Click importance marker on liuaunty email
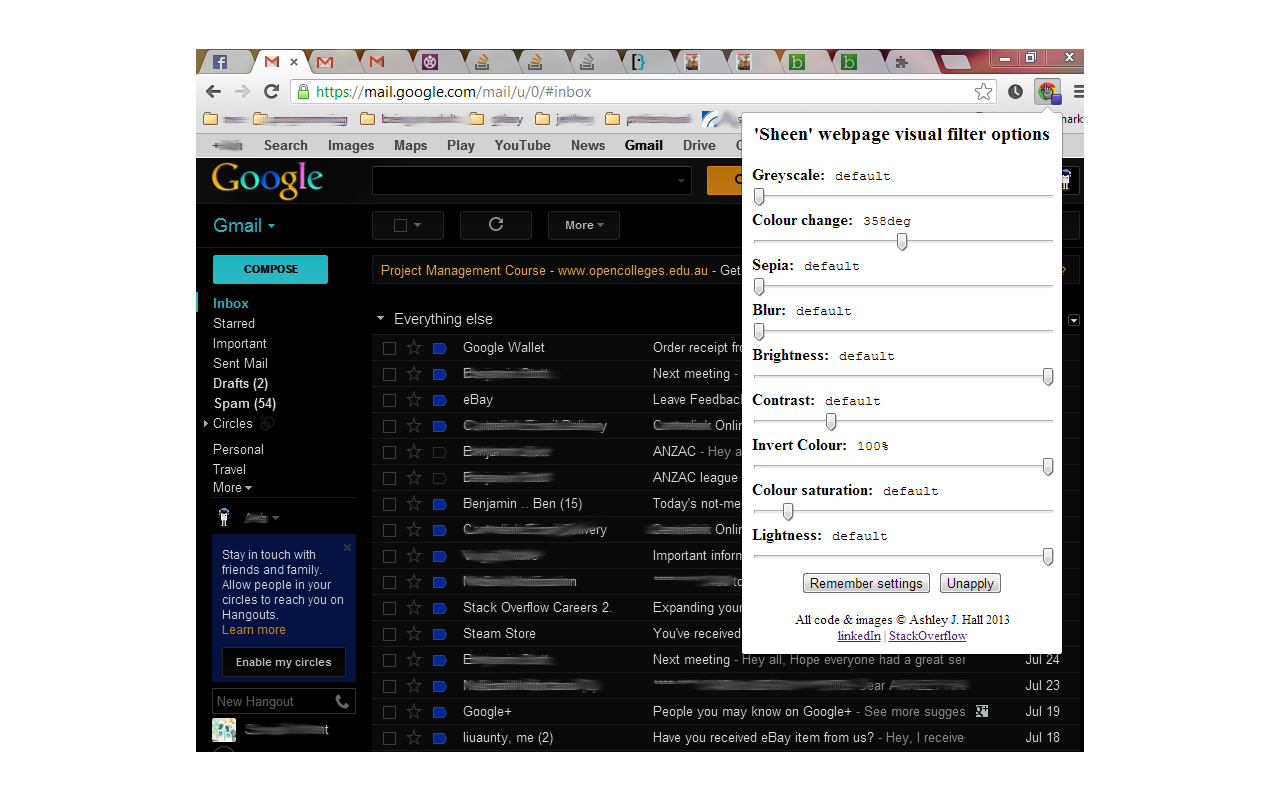1280x800 pixels. [439, 738]
